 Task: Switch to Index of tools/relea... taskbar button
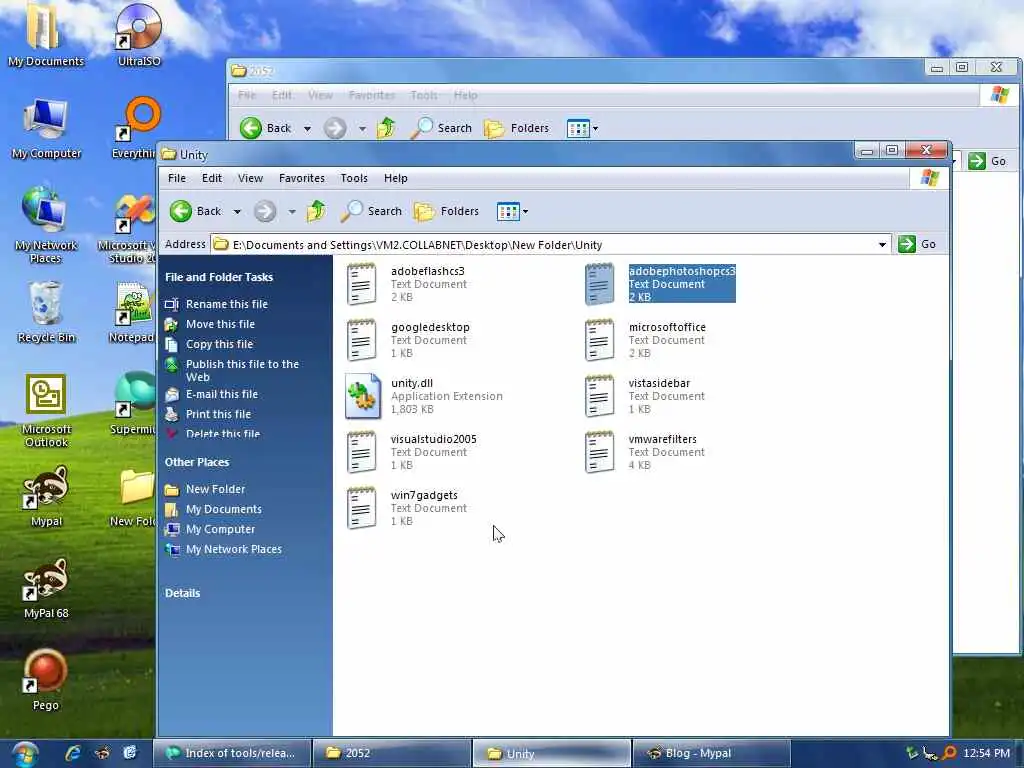231,753
